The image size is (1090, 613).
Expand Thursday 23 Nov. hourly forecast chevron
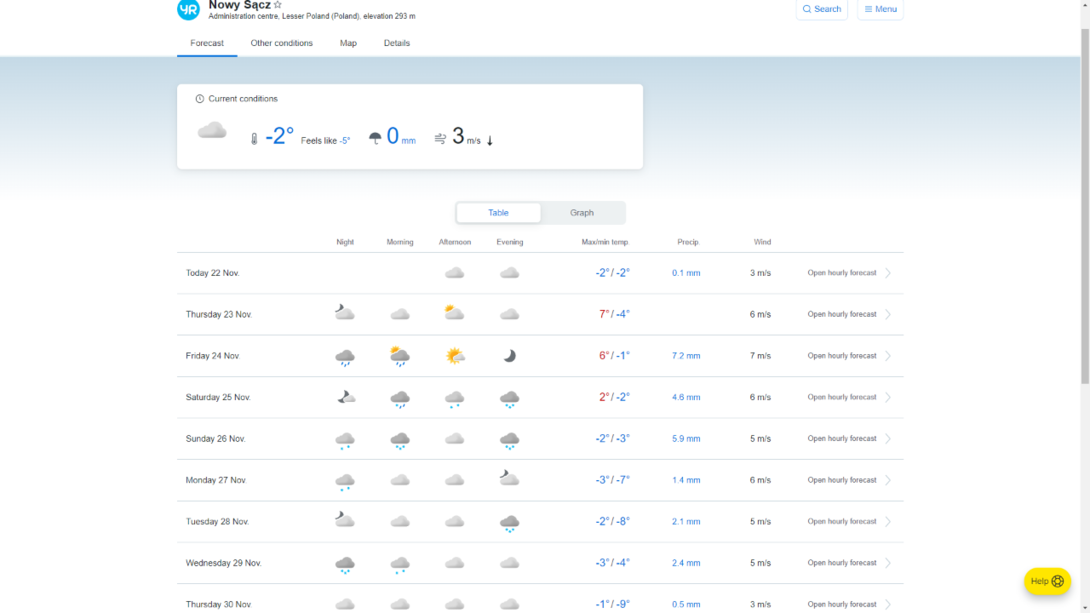pyautogui.click(x=888, y=314)
